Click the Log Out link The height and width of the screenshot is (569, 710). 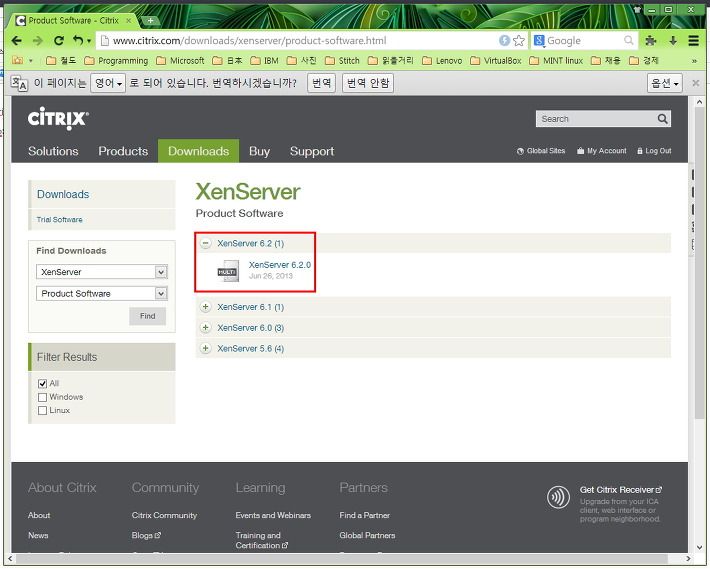coord(654,151)
